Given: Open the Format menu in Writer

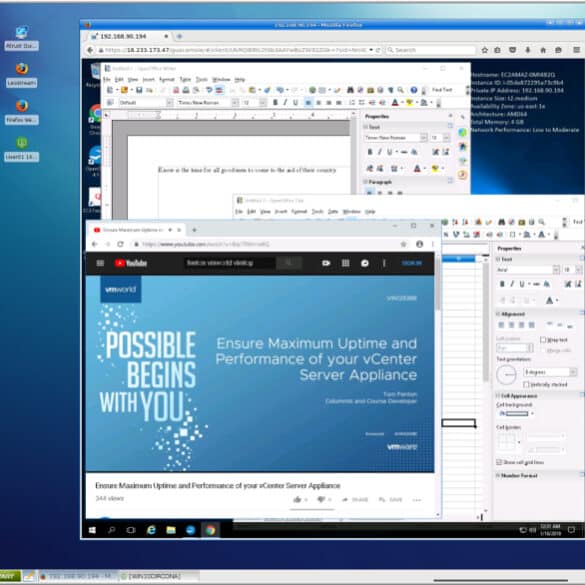Looking at the screenshot, I should pos(166,79).
